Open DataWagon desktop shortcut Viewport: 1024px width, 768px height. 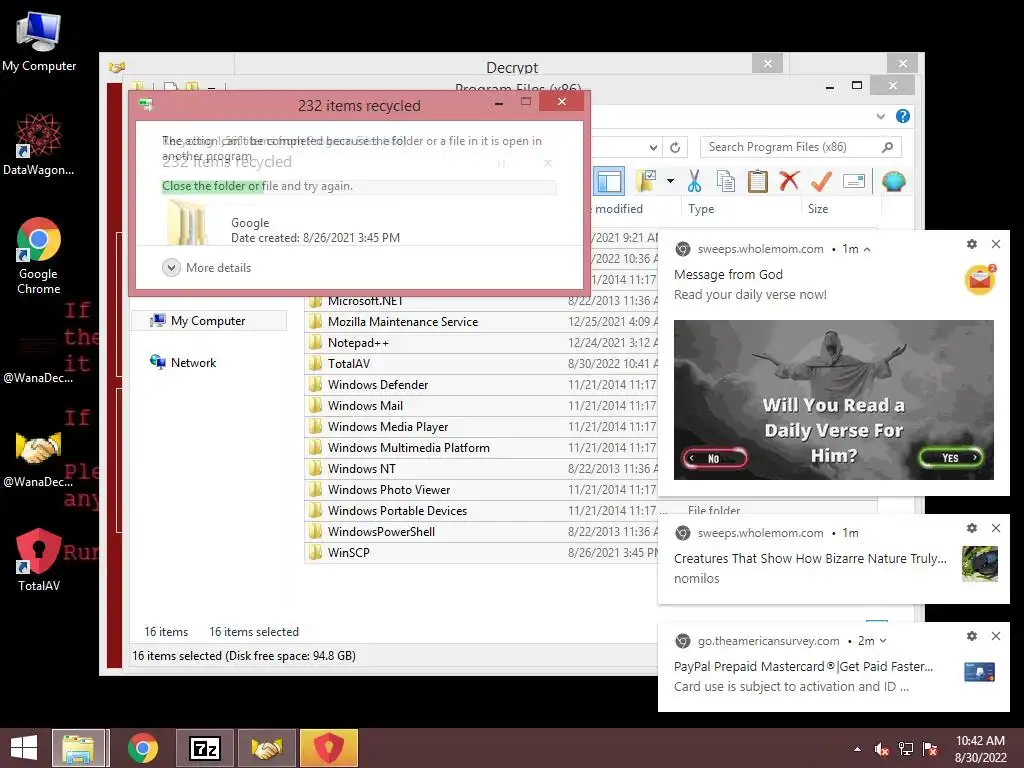click(39, 144)
